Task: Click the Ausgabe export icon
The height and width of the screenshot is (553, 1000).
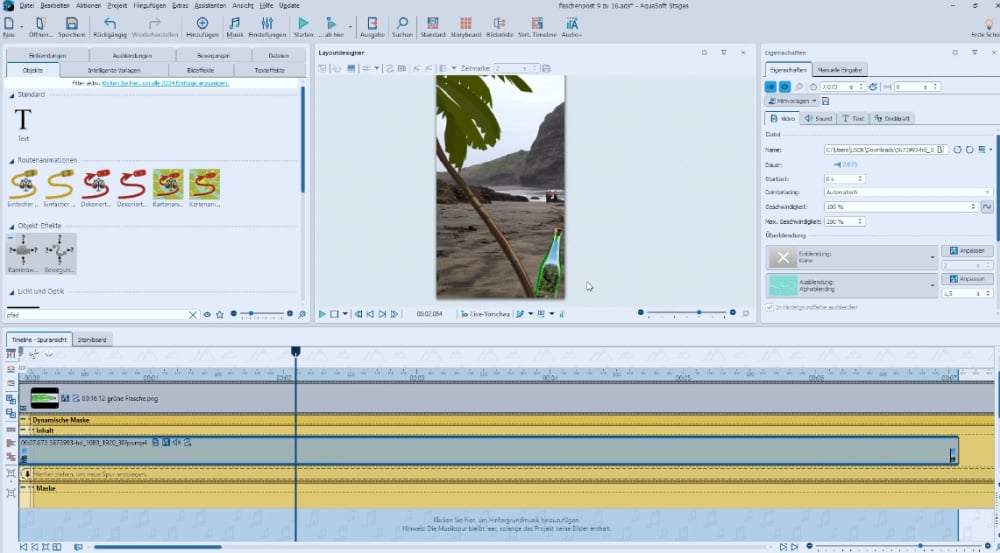Action: point(372,24)
